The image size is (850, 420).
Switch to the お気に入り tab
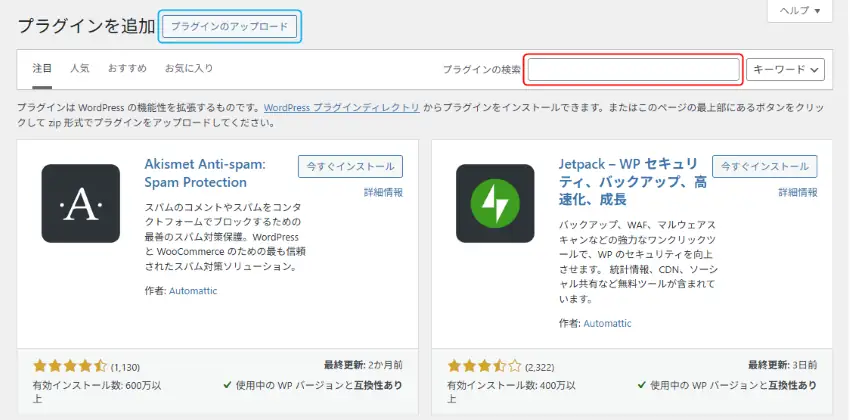[x=189, y=69]
